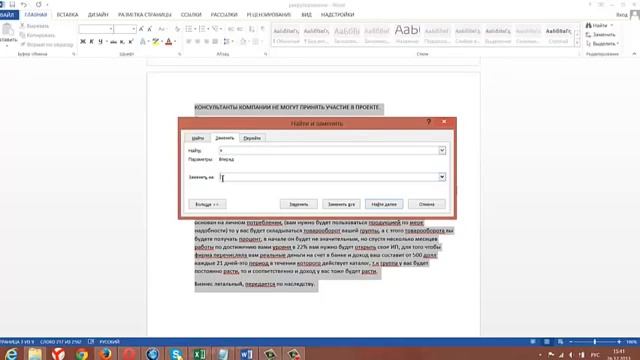
Task: Align text right
Action: (207, 42)
